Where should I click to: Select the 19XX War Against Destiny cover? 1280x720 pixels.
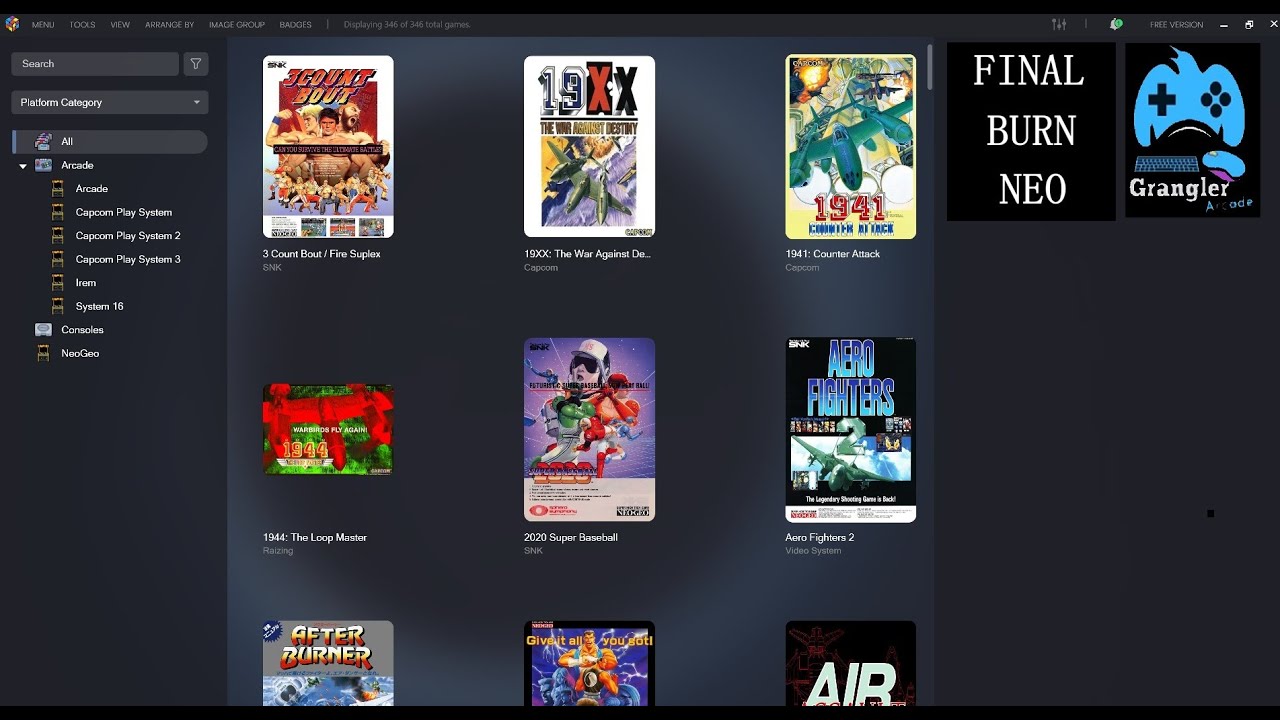coord(589,147)
